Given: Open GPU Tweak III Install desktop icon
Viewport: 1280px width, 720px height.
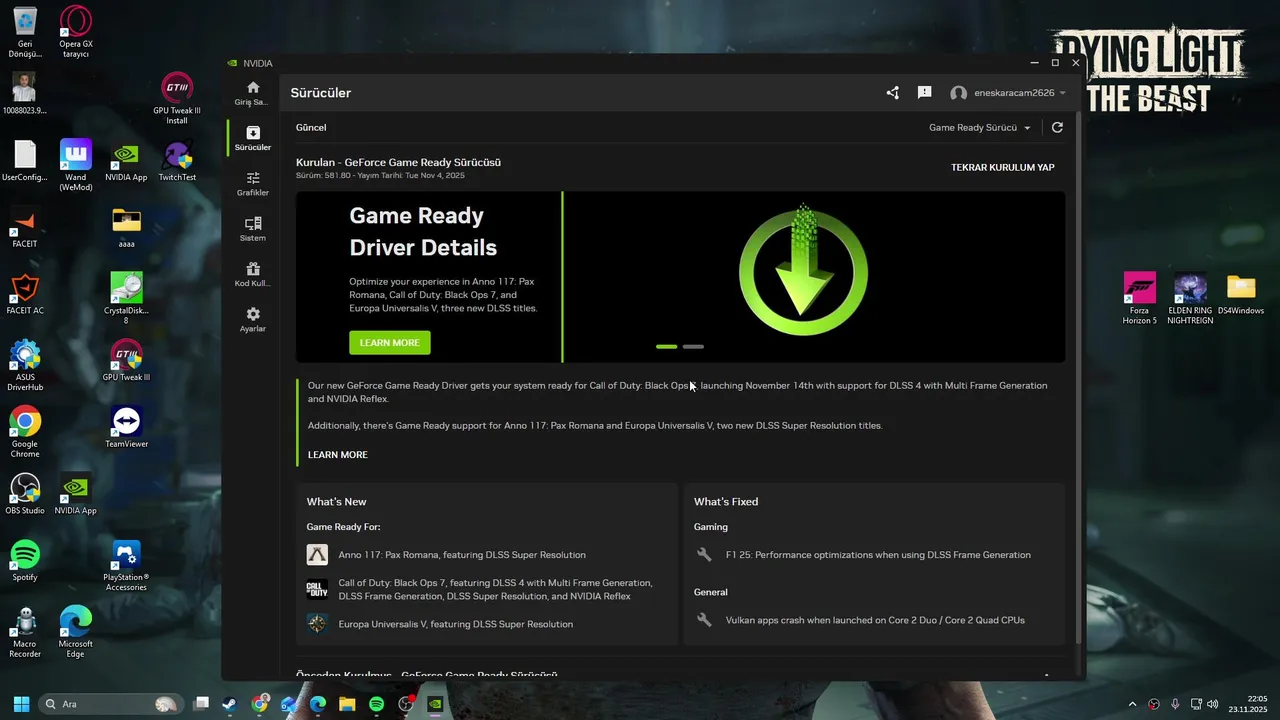Looking at the screenshot, I should click(177, 98).
